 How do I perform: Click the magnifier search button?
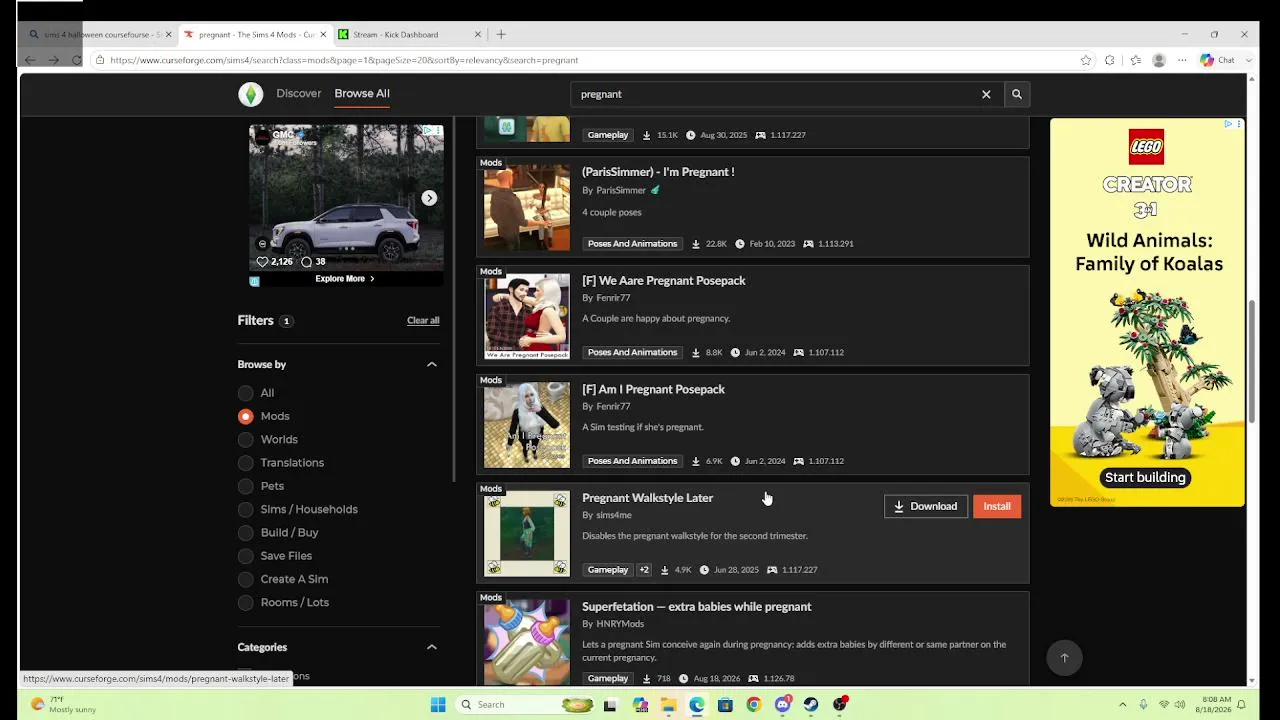click(x=1016, y=94)
